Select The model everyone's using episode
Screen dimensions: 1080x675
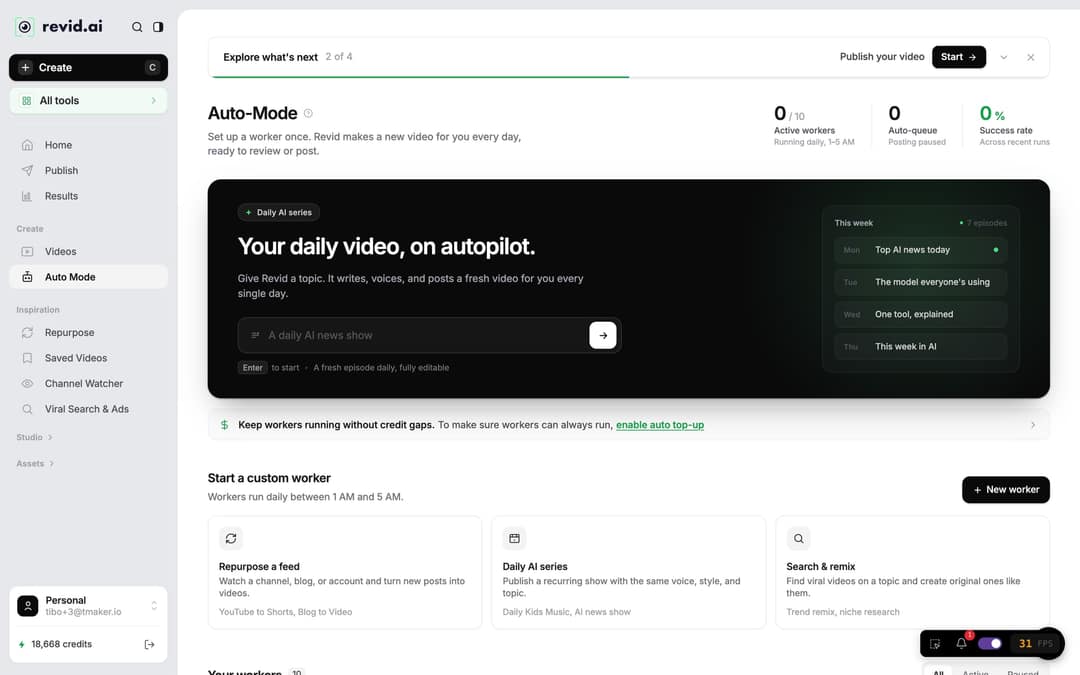(920, 282)
